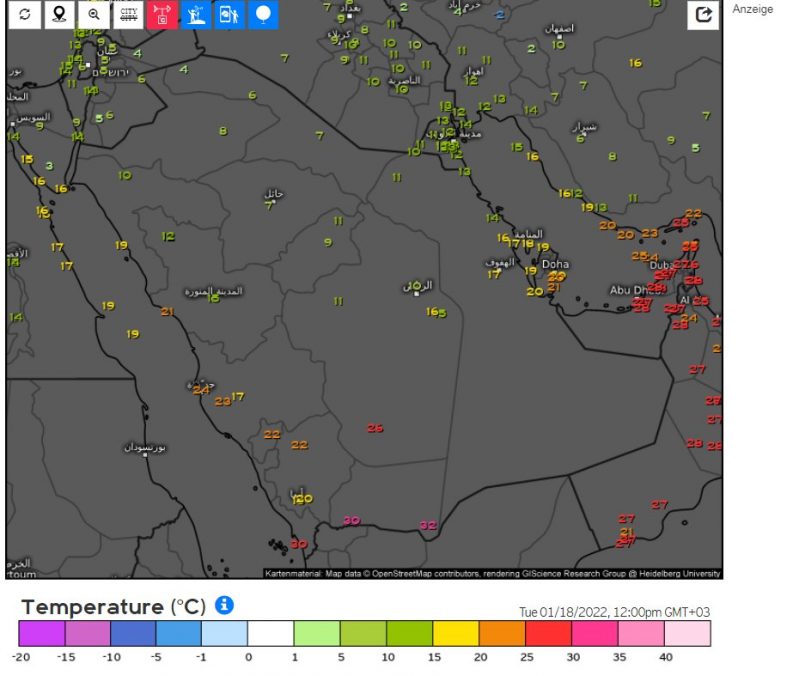Screen dimensions: 799x676
Task: Pick the blue -5 legend swatch
Action: [x=178, y=633]
